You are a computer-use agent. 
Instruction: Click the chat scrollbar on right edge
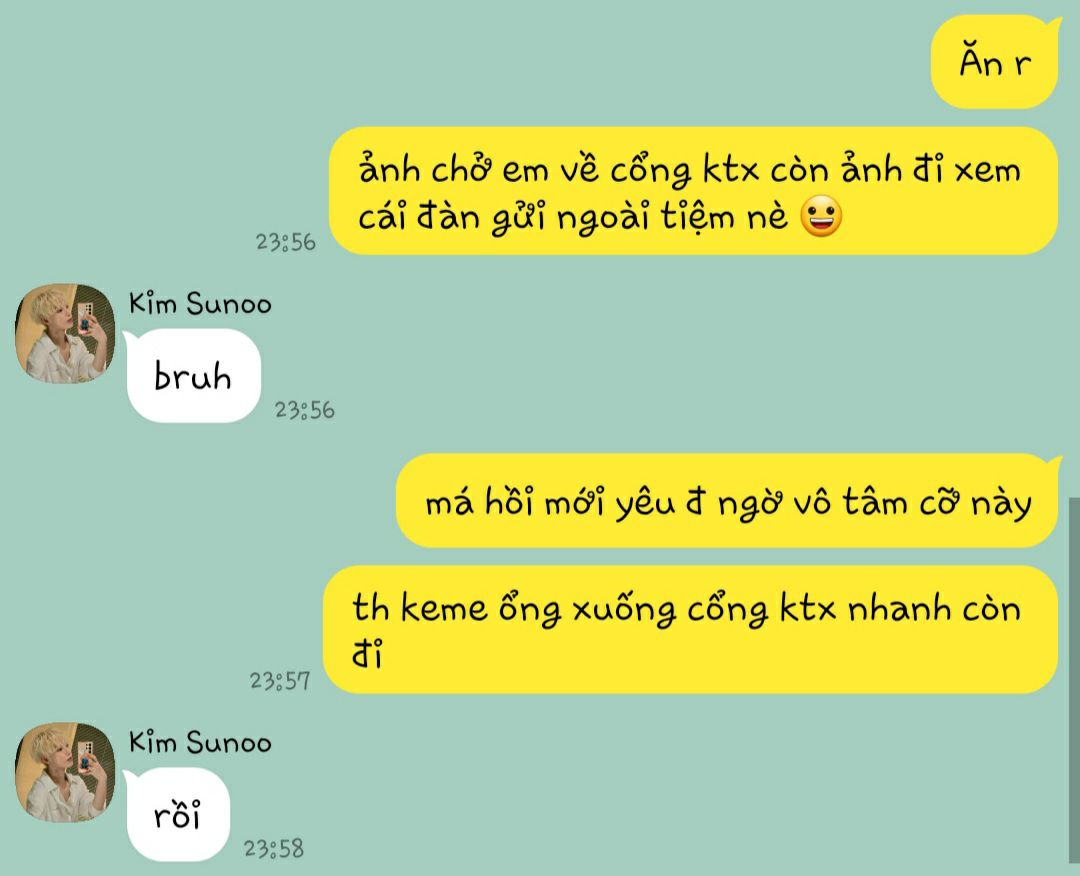tap(1074, 680)
